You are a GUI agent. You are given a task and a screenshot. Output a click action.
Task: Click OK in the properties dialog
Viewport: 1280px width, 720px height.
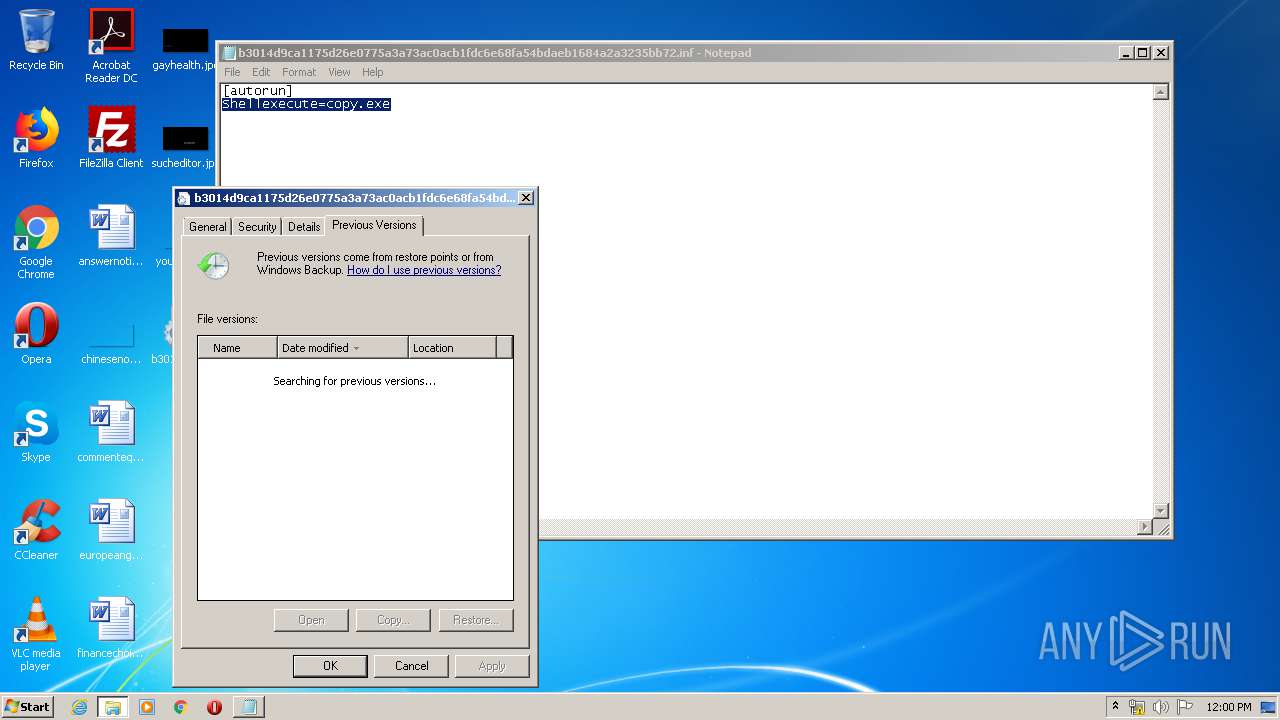point(330,666)
